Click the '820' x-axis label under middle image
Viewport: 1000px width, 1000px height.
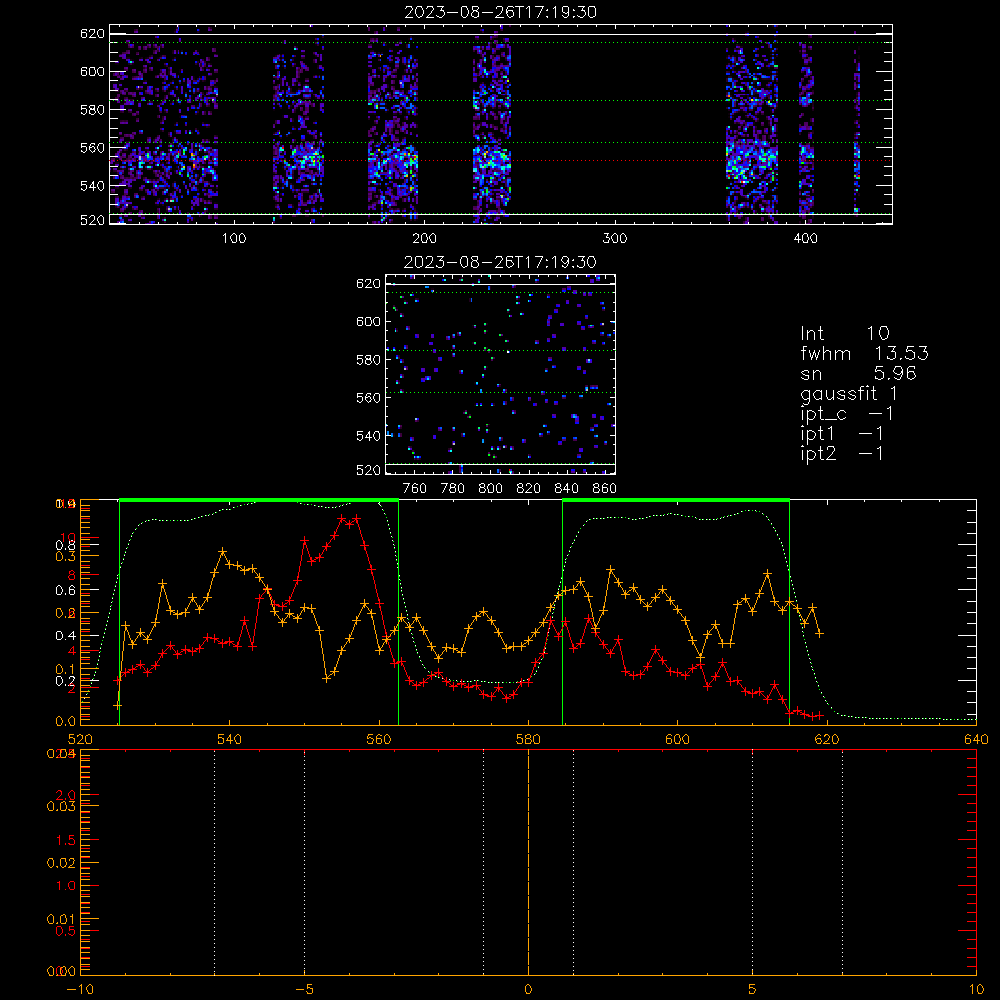tap(529, 489)
